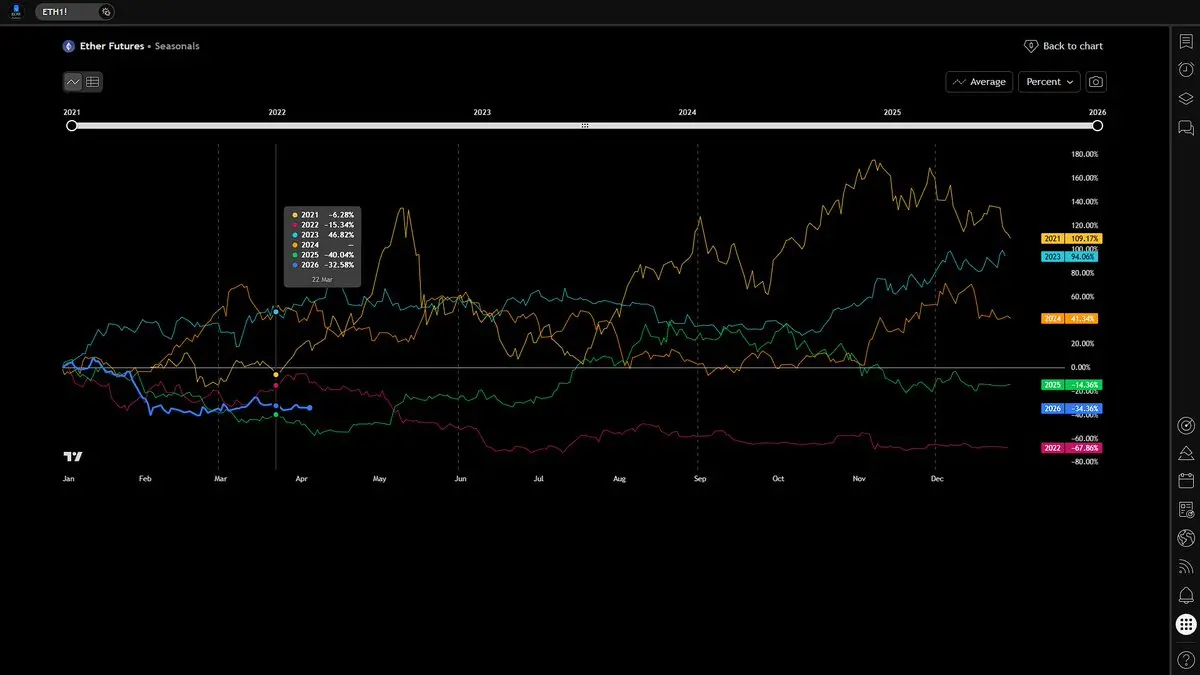The height and width of the screenshot is (675, 1200).
Task: Open the options strategy builder icon
Action: [1186, 510]
